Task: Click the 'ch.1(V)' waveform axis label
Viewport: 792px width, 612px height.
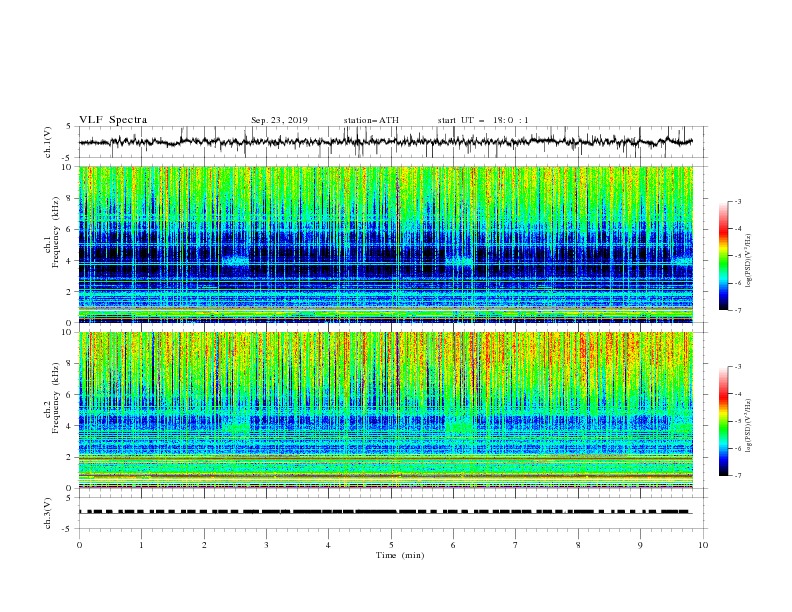Action: (48, 142)
